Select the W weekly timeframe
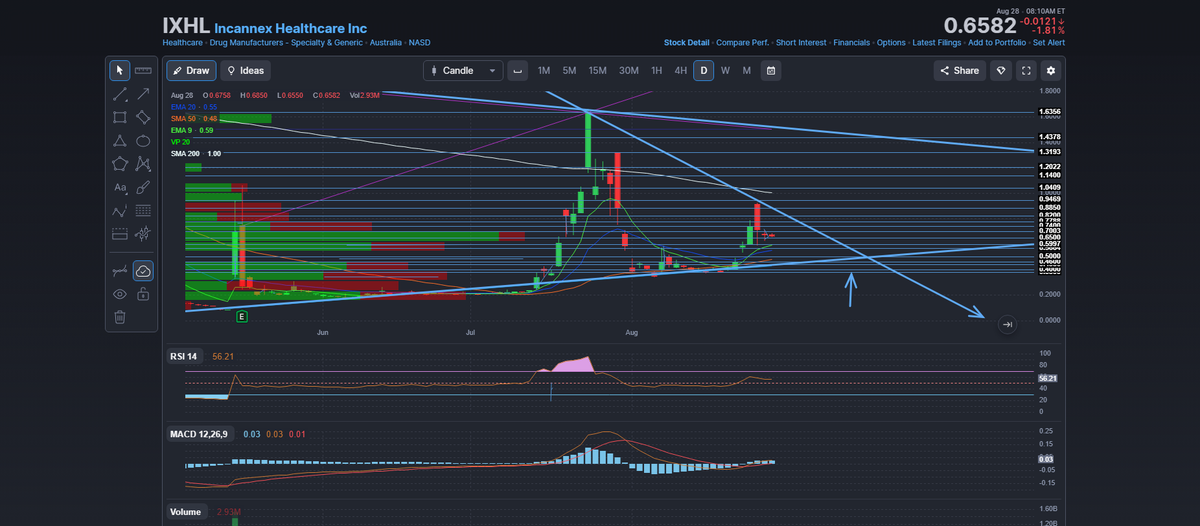1200x526 pixels. (725, 71)
